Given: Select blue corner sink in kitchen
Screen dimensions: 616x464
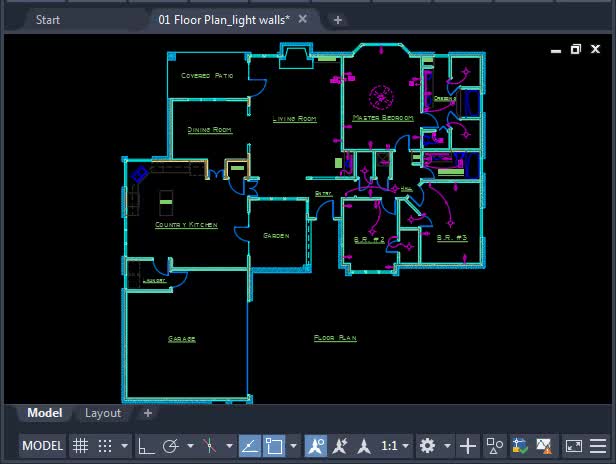Looking at the screenshot, I should (x=139, y=174).
